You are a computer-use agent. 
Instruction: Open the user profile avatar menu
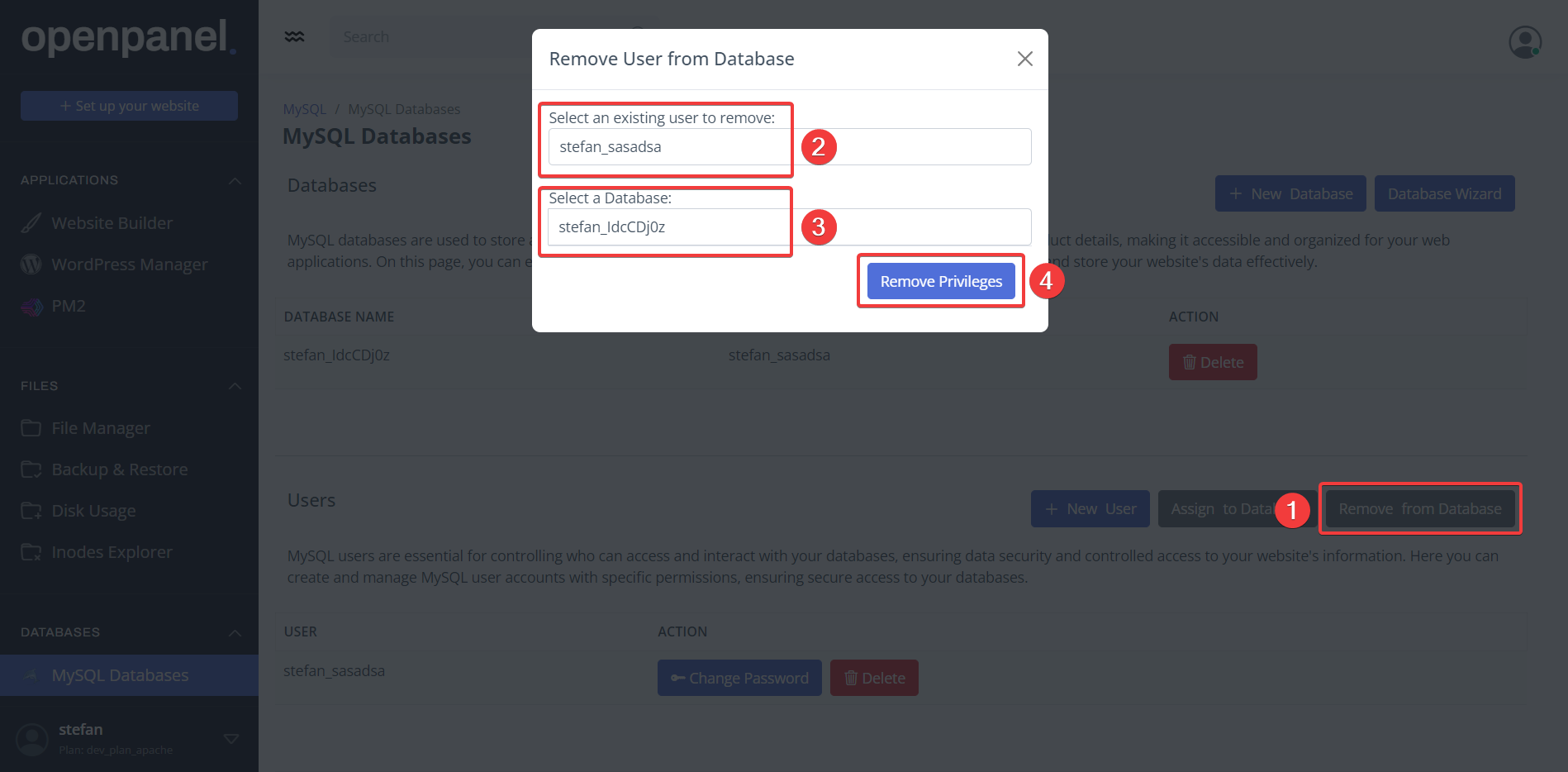[1524, 41]
